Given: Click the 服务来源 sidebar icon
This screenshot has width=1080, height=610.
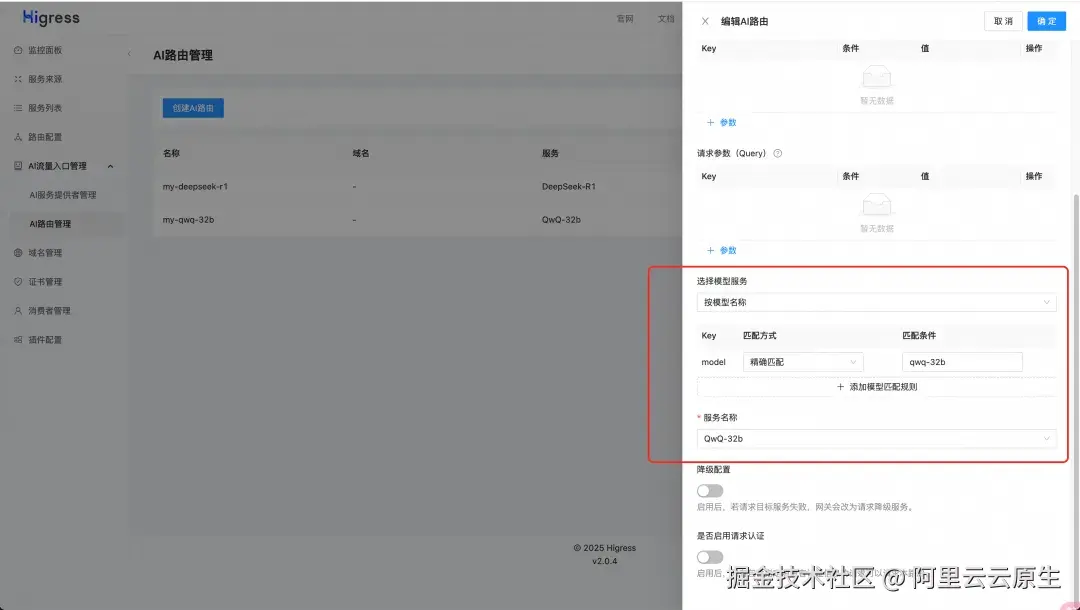Looking at the screenshot, I should (x=18, y=79).
